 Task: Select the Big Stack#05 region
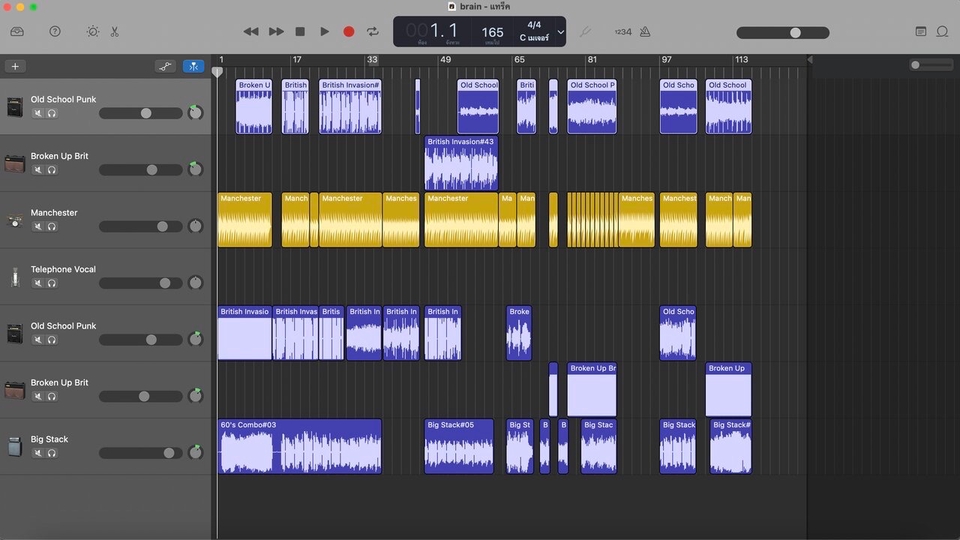pyautogui.click(x=459, y=446)
